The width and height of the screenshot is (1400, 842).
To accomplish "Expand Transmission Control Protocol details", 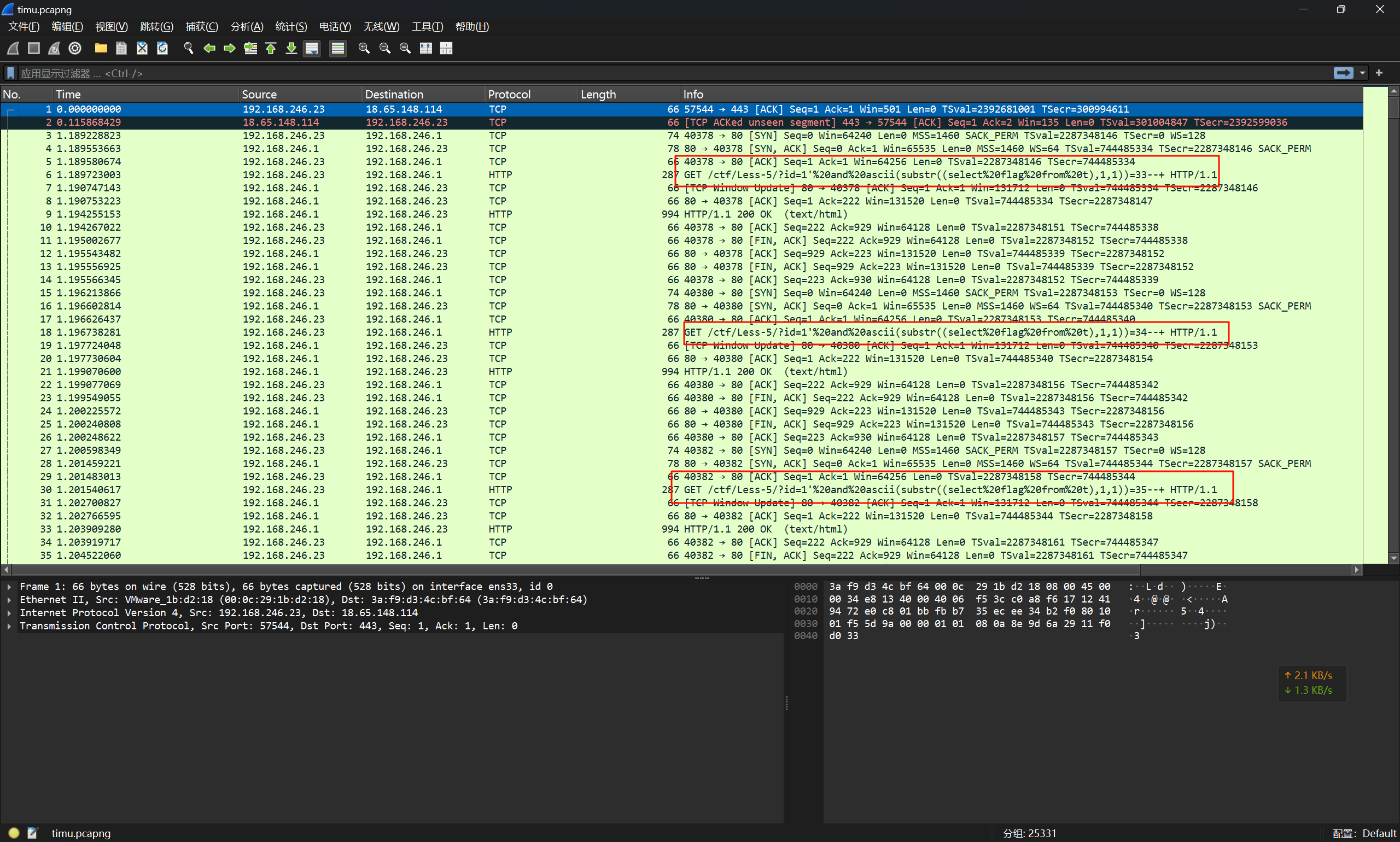I will 9,626.
